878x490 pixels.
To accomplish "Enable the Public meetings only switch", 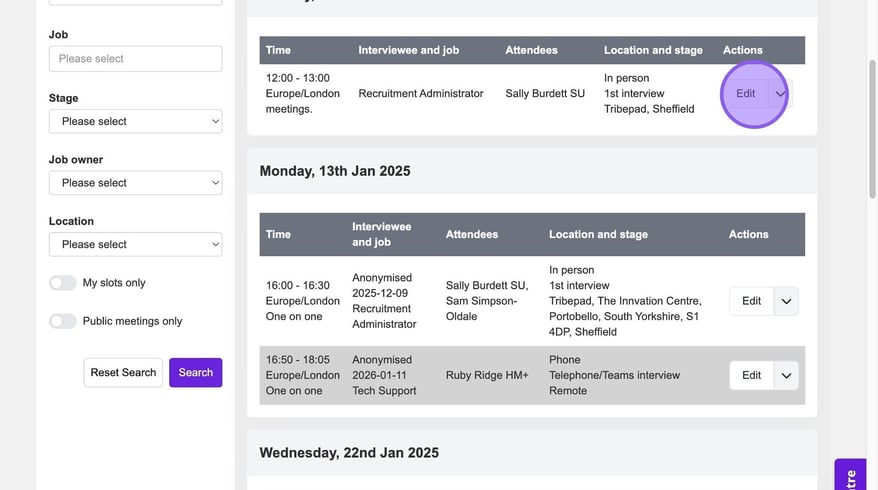I will click(63, 321).
